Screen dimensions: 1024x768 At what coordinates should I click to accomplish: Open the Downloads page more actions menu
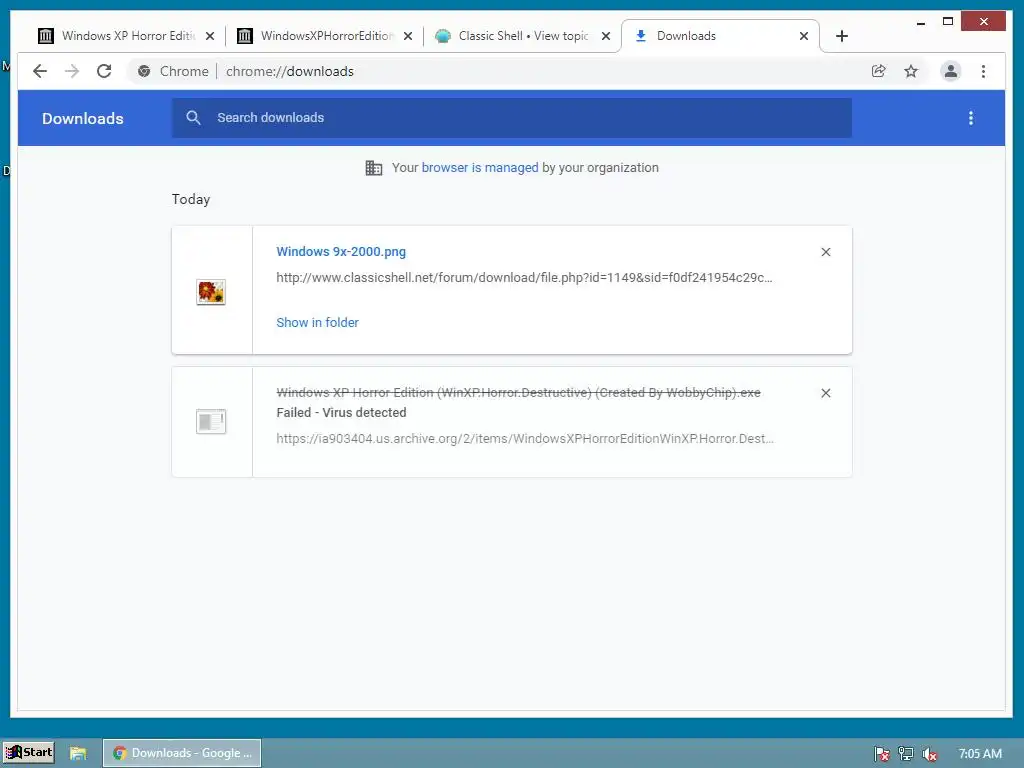point(971,118)
